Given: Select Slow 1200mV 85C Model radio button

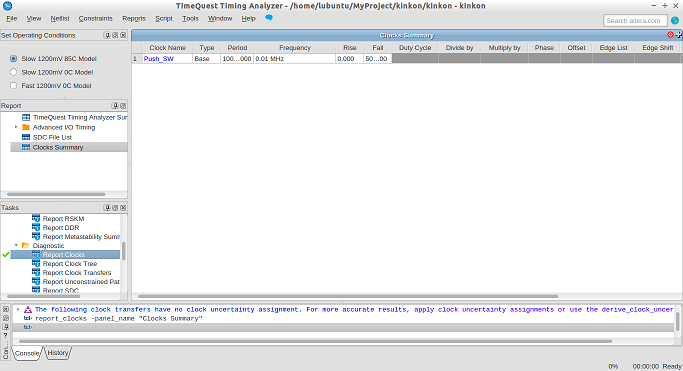Looking at the screenshot, I should coord(14,58).
